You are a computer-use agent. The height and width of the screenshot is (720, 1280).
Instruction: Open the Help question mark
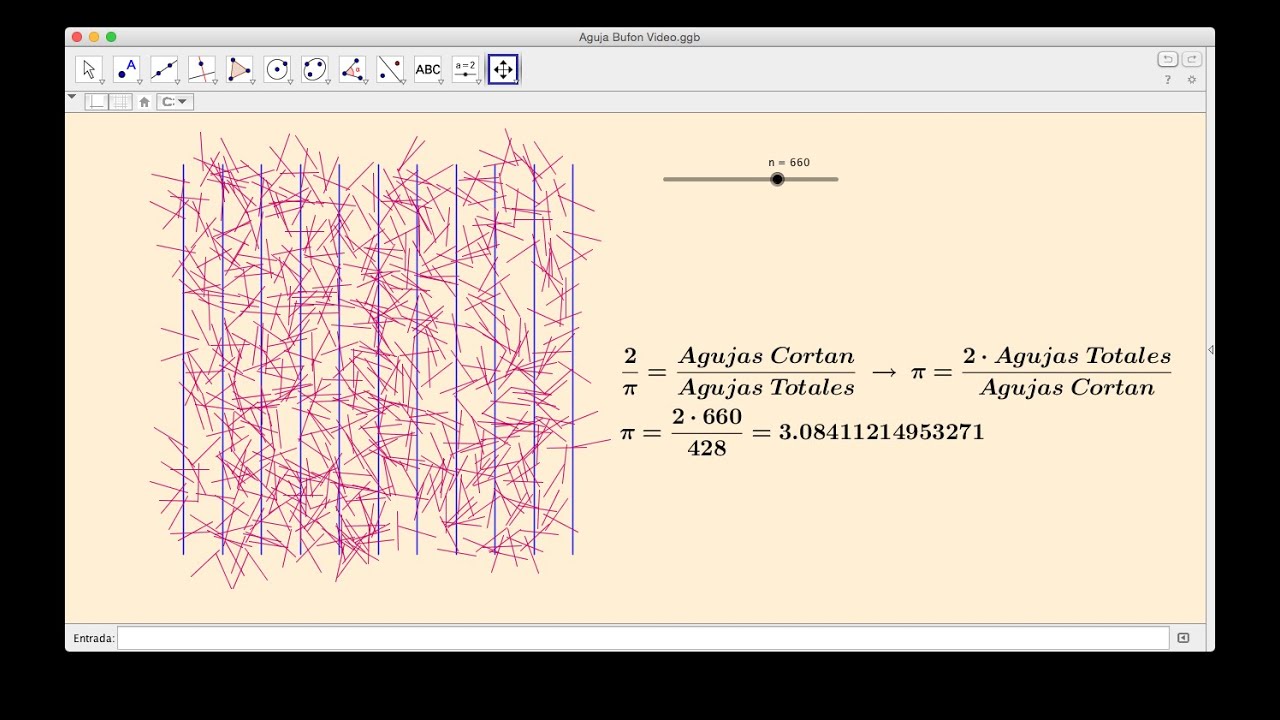tap(1167, 80)
